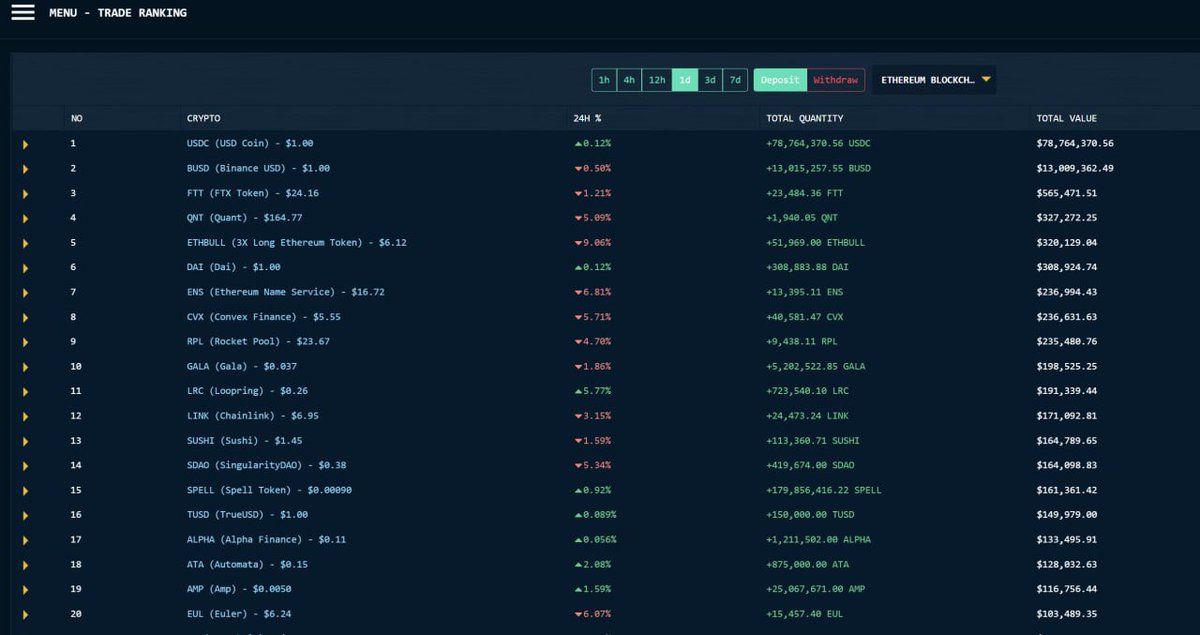Open RPL (Rocket Pool) entry
This screenshot has height=635, width=1200.
[x=258, y=341]
